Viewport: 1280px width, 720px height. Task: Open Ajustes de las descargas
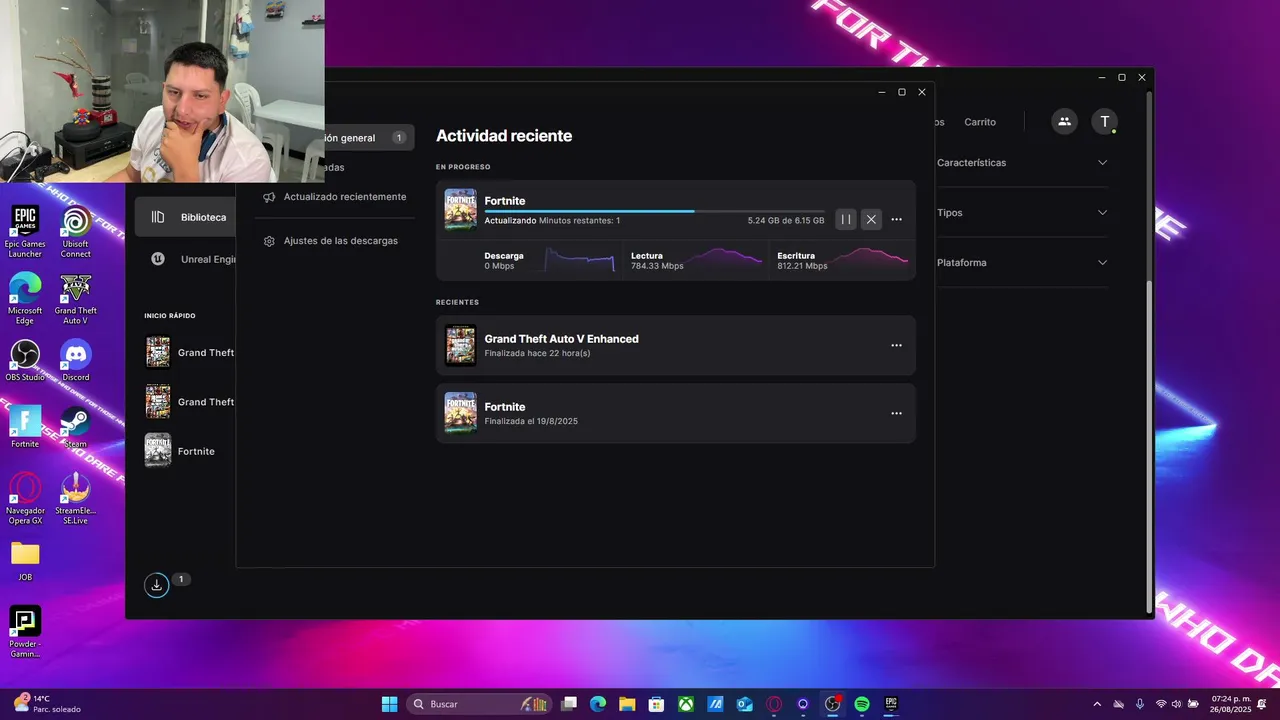pos(331,241)
